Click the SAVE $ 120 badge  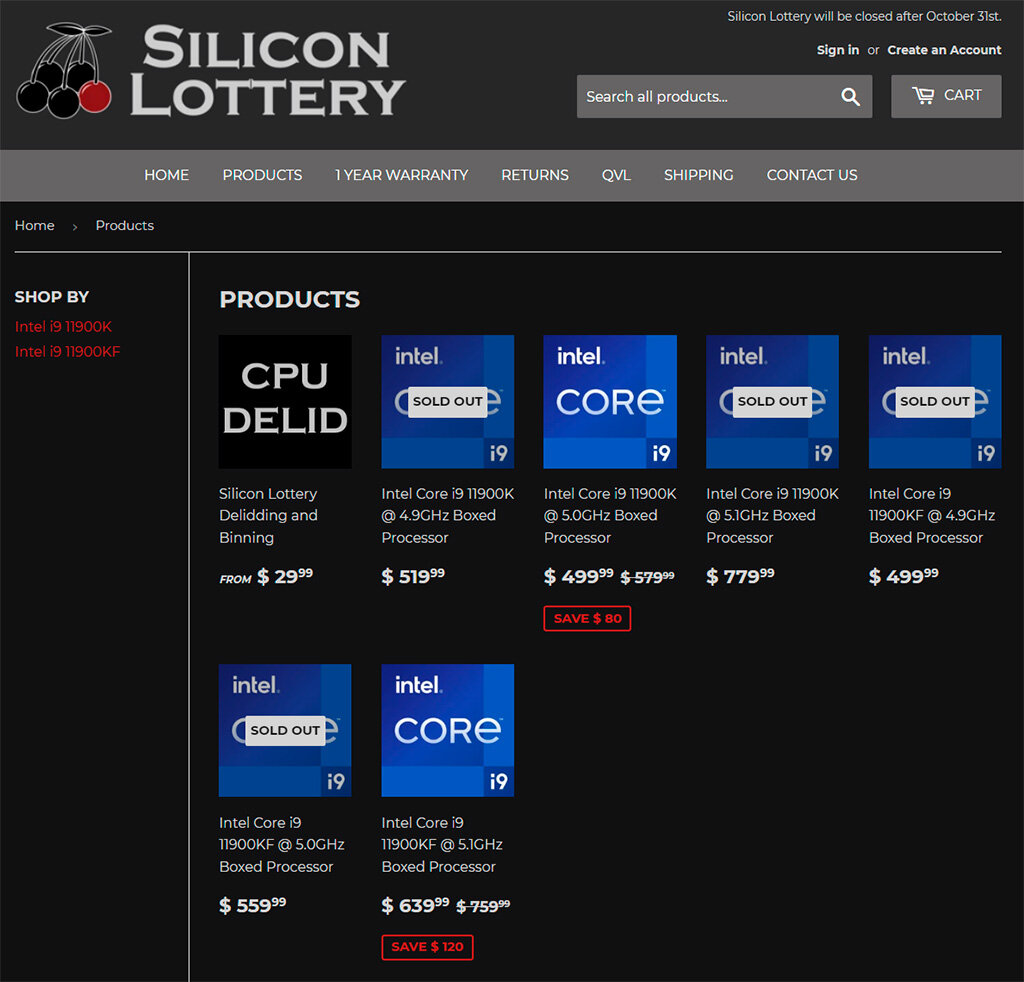point(427,947)
